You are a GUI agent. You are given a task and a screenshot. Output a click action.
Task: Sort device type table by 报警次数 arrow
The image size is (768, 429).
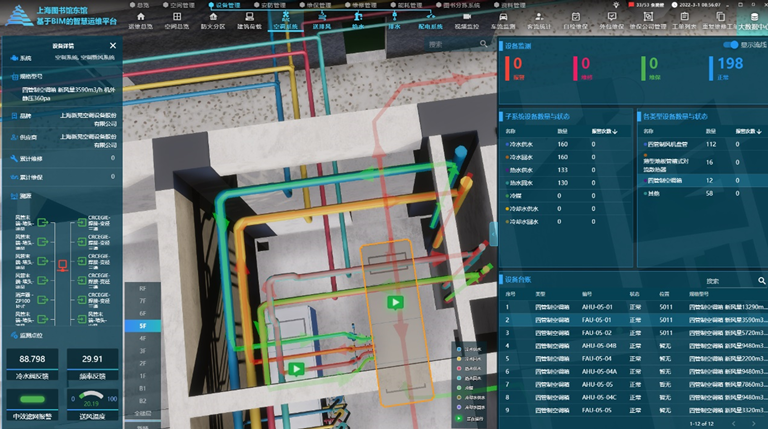click(759, 130)
